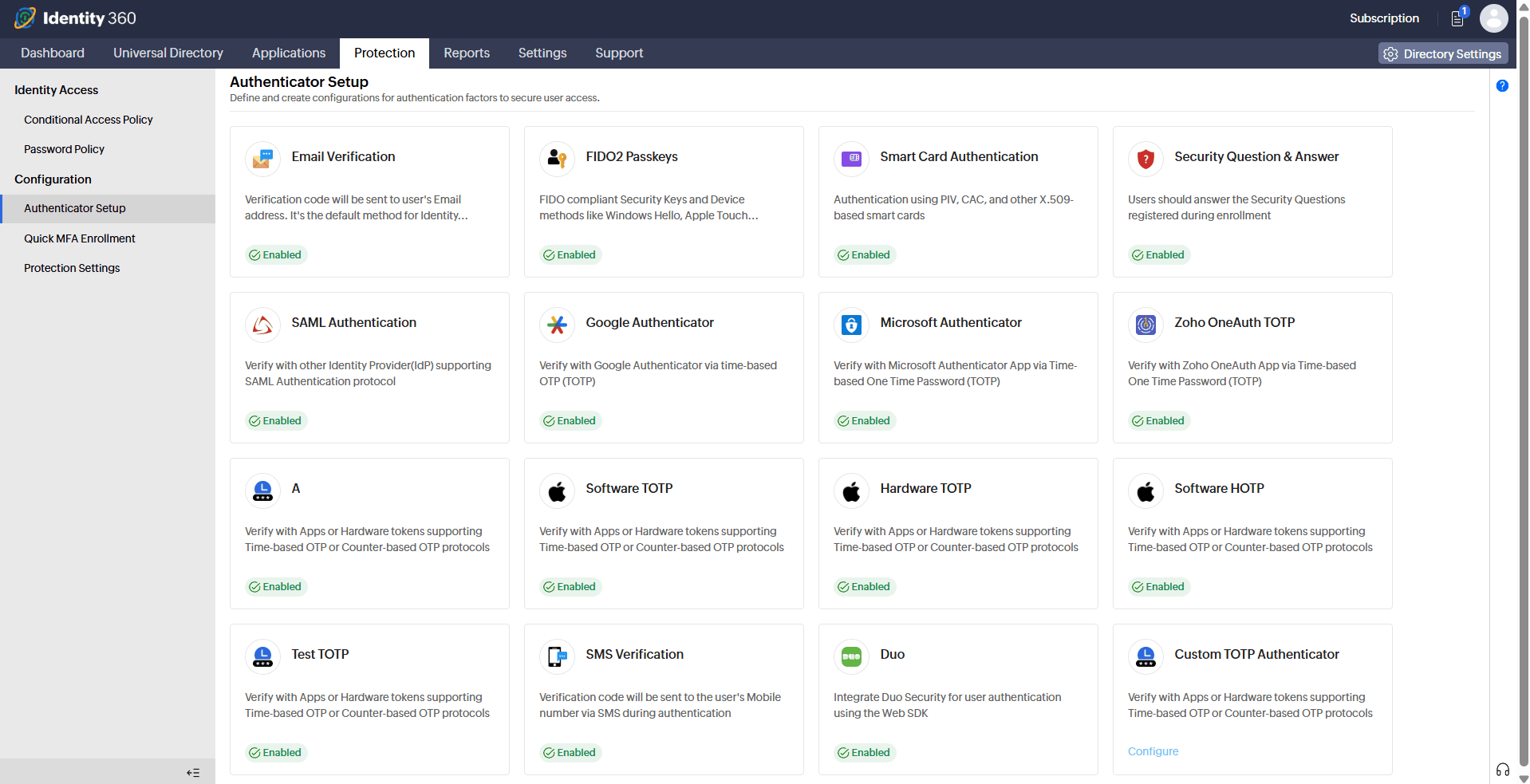Open Protection Settings in sidebar

(72, 268)
